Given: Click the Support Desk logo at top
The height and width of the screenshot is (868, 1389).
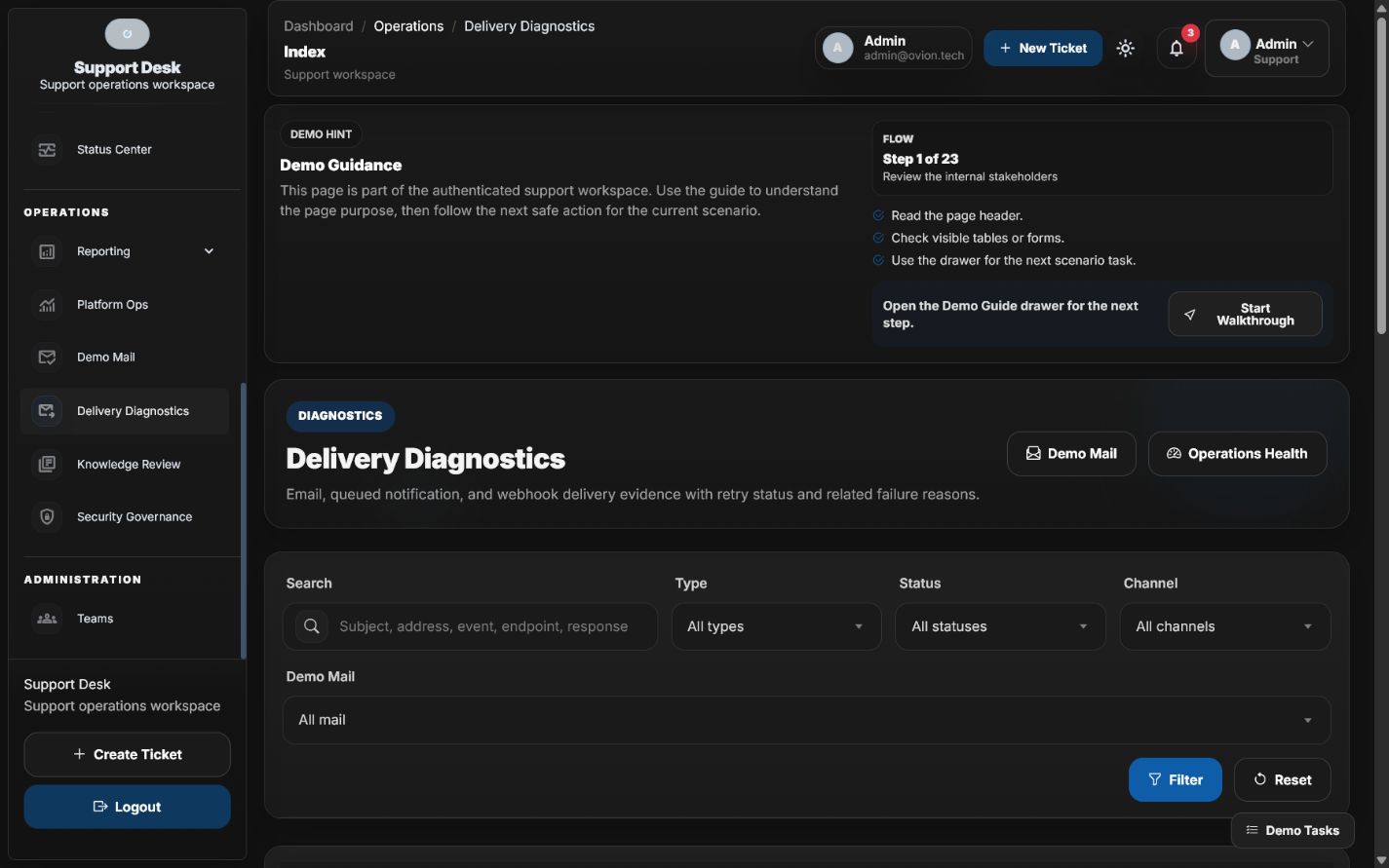Looking at the screenshot, I should pyautogui.click(x=127, y=34).
